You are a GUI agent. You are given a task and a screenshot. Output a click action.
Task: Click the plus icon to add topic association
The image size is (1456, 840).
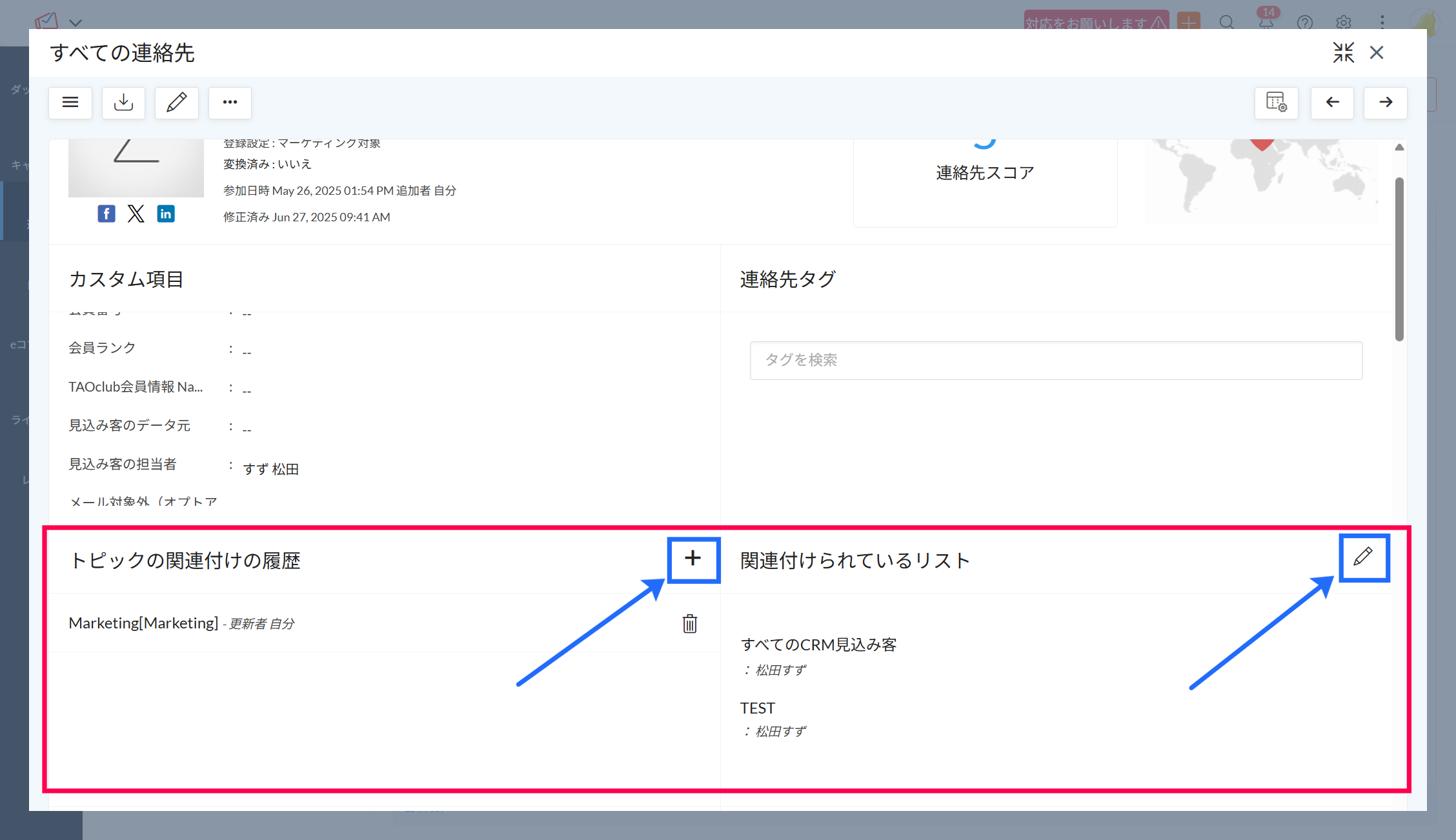pyautogui.click(x=693, y=558)
